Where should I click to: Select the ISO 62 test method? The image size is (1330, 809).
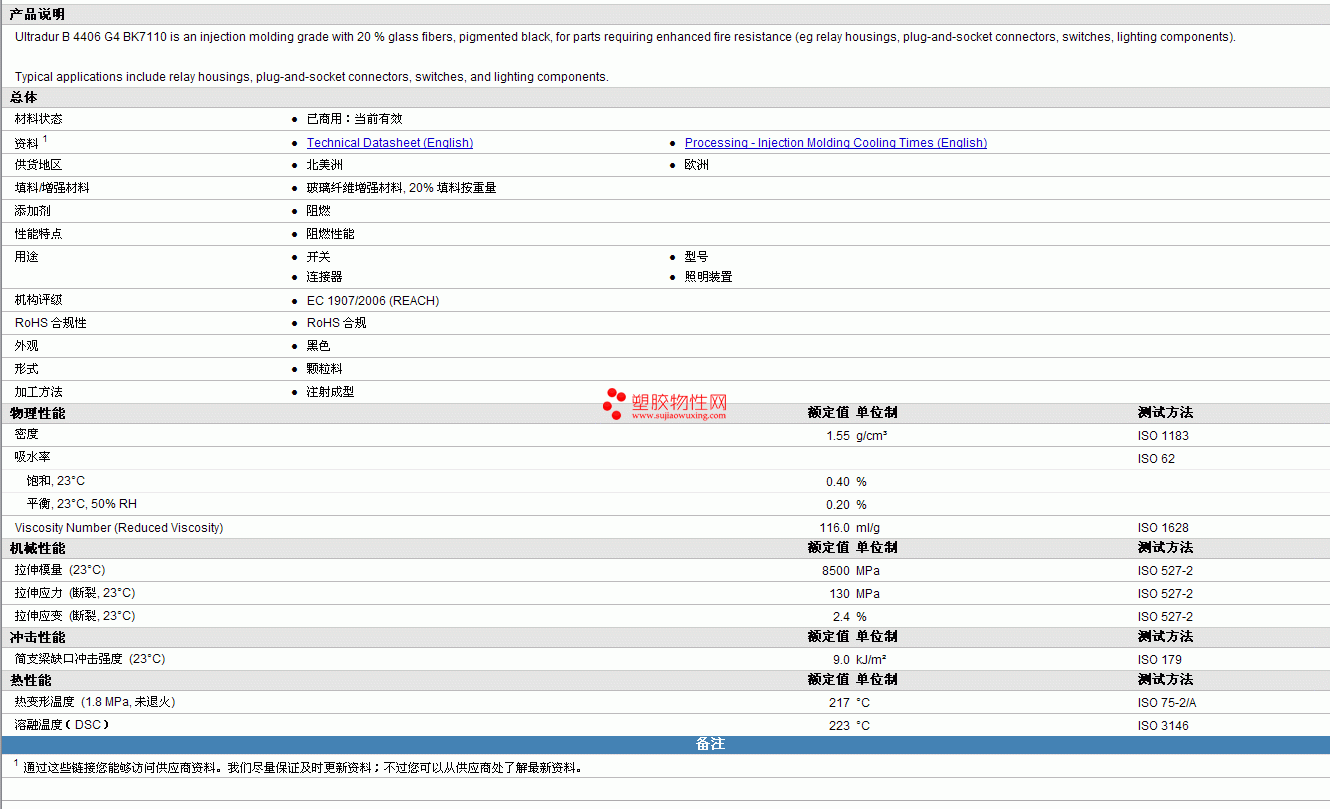tap(1156, 459)
